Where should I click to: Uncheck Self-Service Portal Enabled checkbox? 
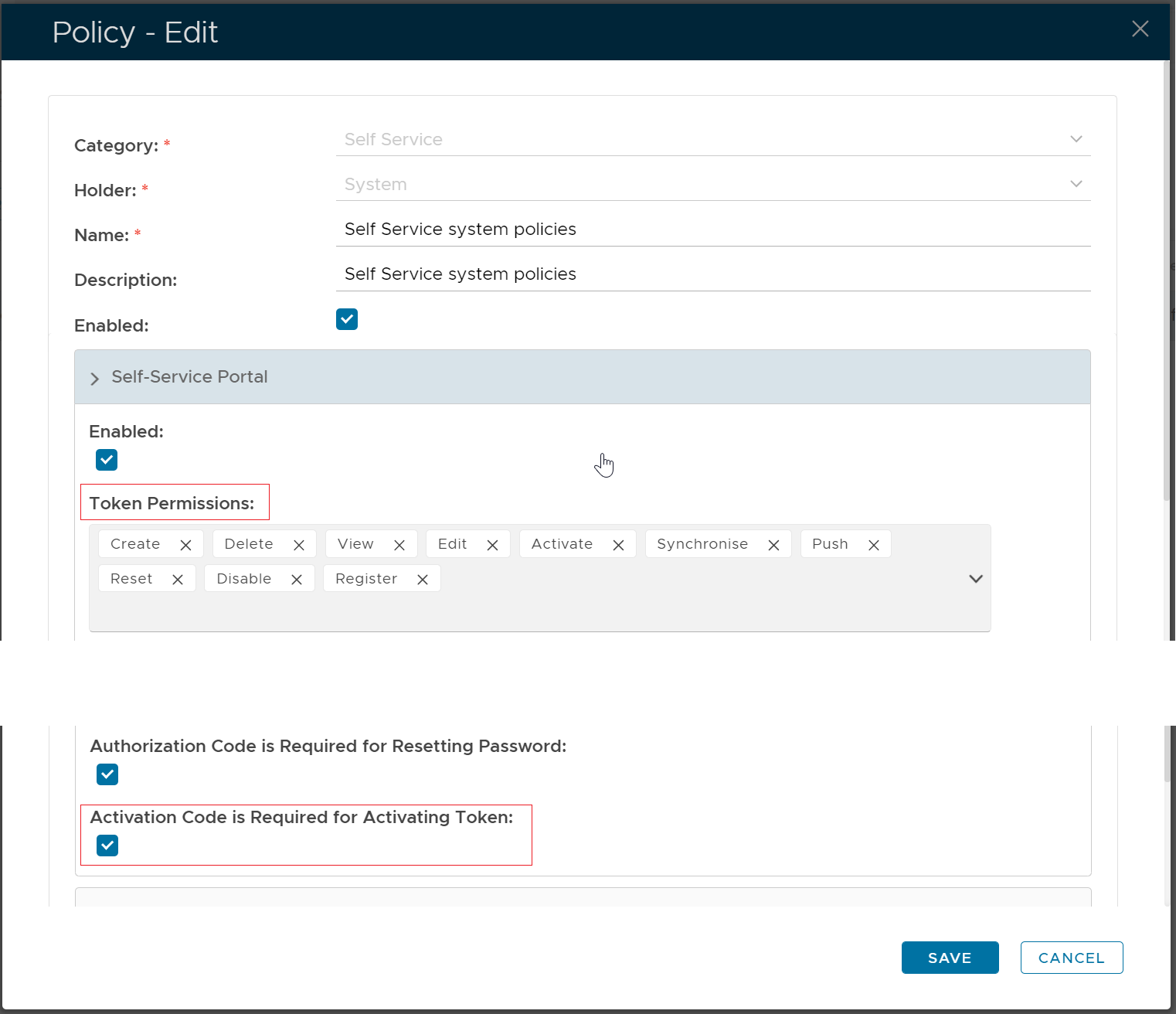pos(107,460)
